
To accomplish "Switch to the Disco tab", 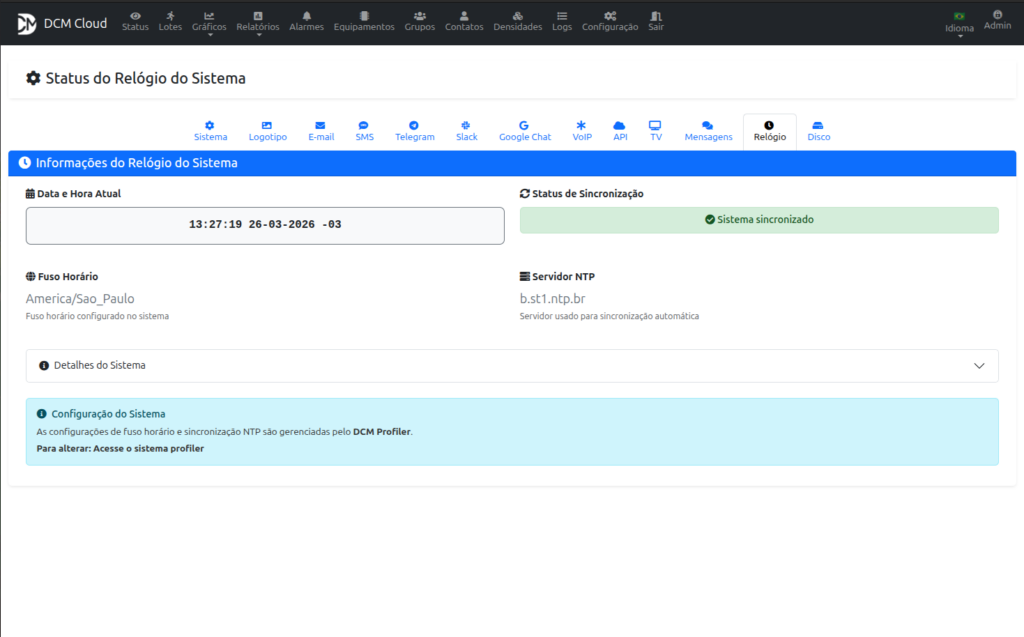I will click(818, 131).
